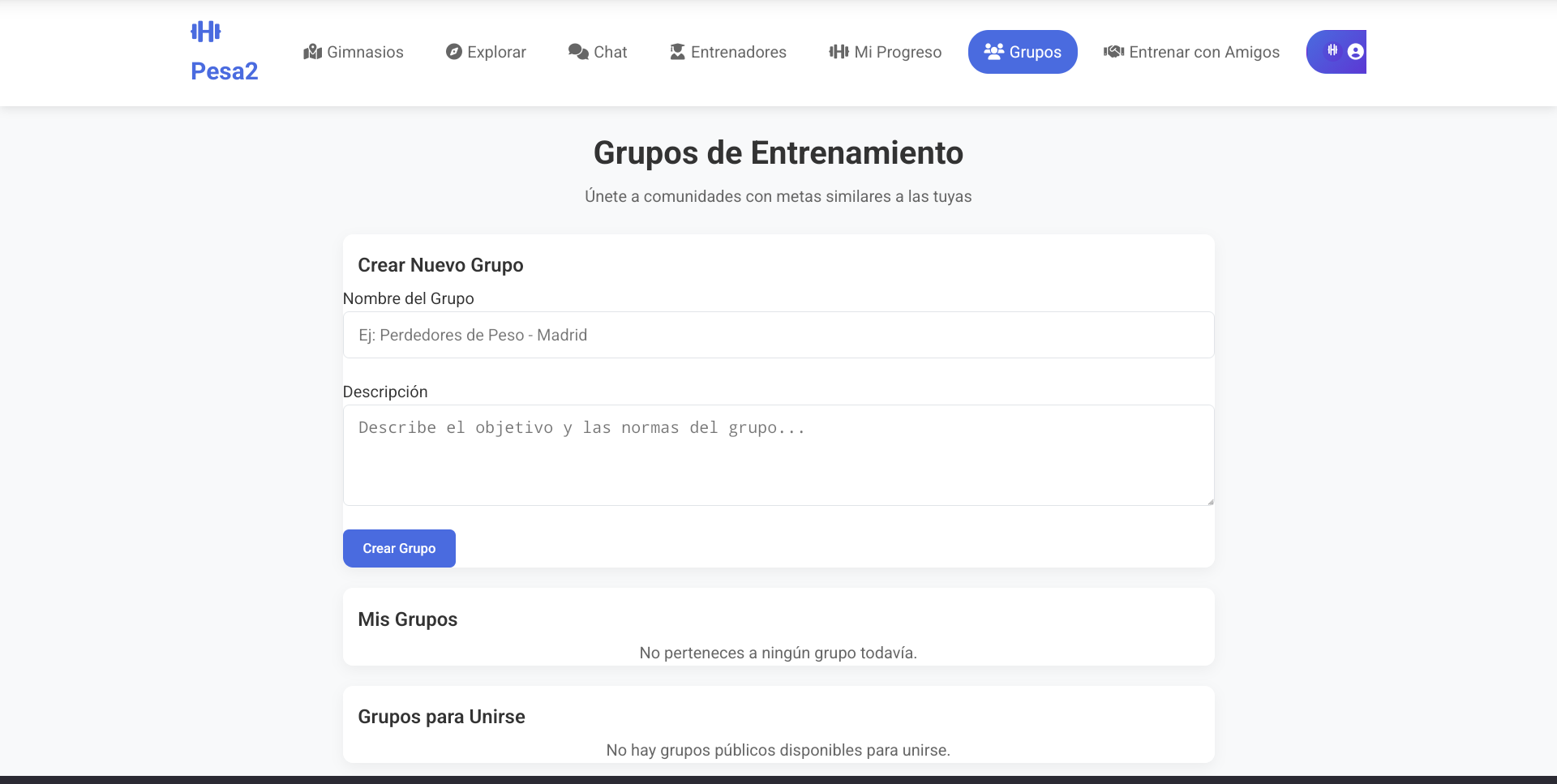Viewport: 1557px width, 784px height.
Task: Click the compass icon beside Explorar
Action: click(454, 52)
